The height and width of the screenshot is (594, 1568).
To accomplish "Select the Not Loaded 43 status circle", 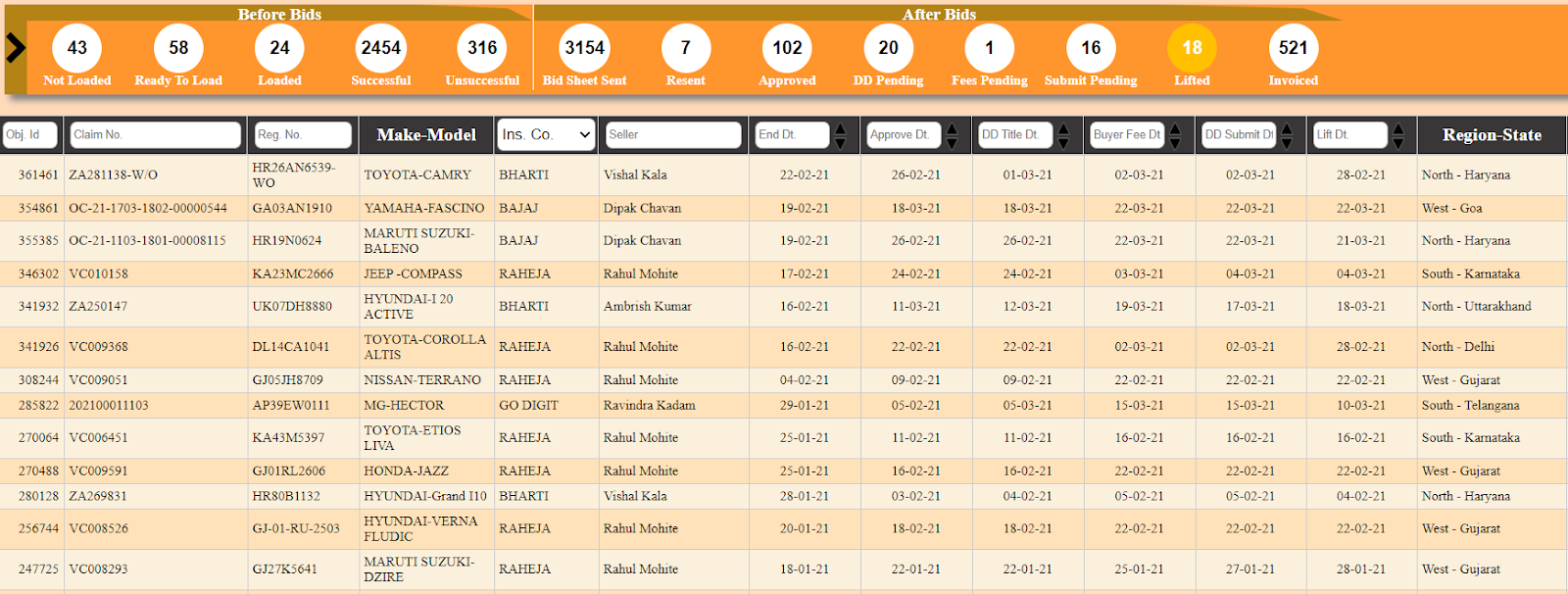I will coord(77,48).
